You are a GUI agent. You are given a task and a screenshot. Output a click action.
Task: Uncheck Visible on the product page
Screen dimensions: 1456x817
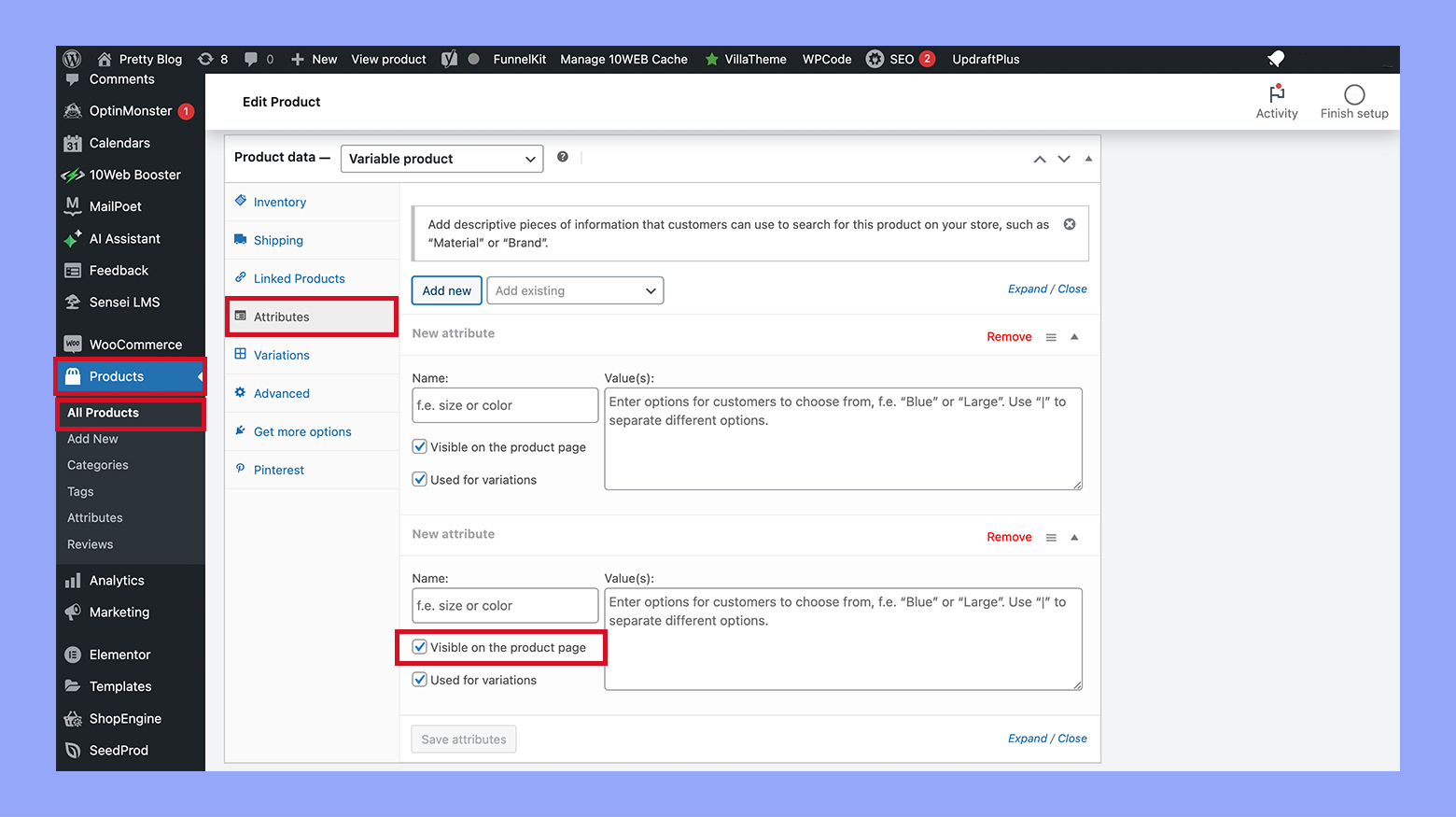tap(419, 646)
